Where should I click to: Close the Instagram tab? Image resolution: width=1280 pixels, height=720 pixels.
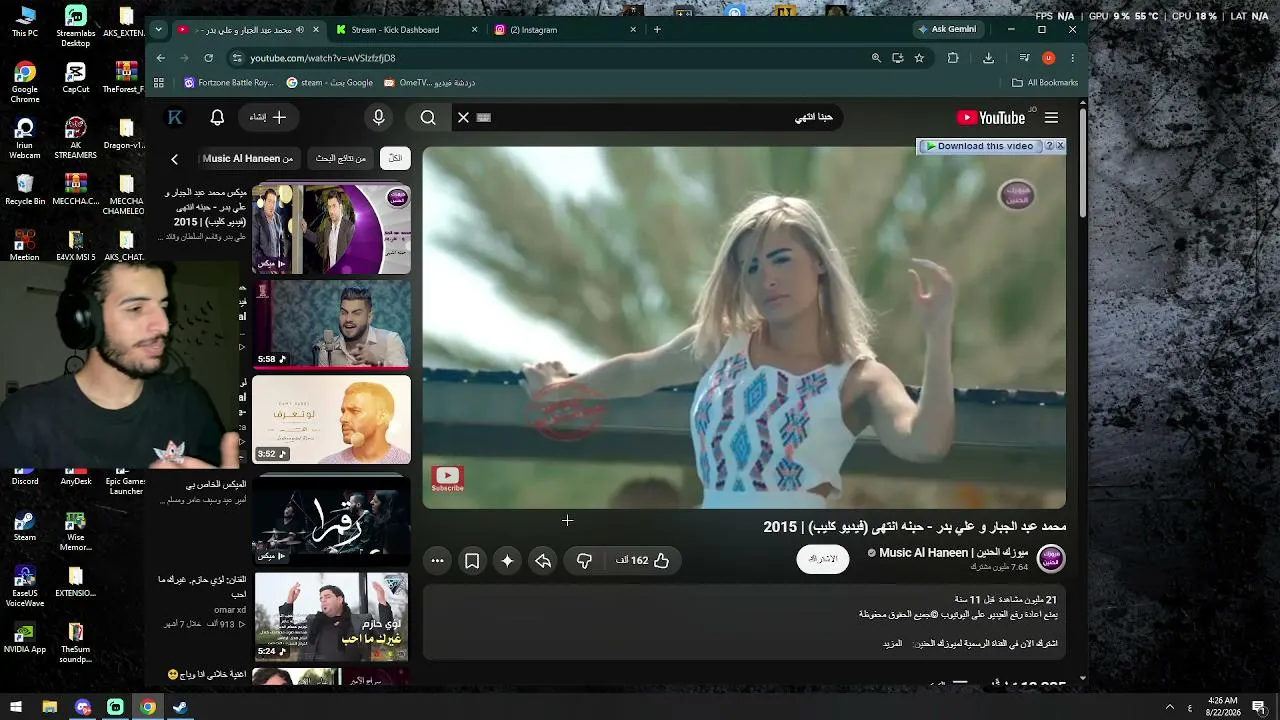point(633,30)
